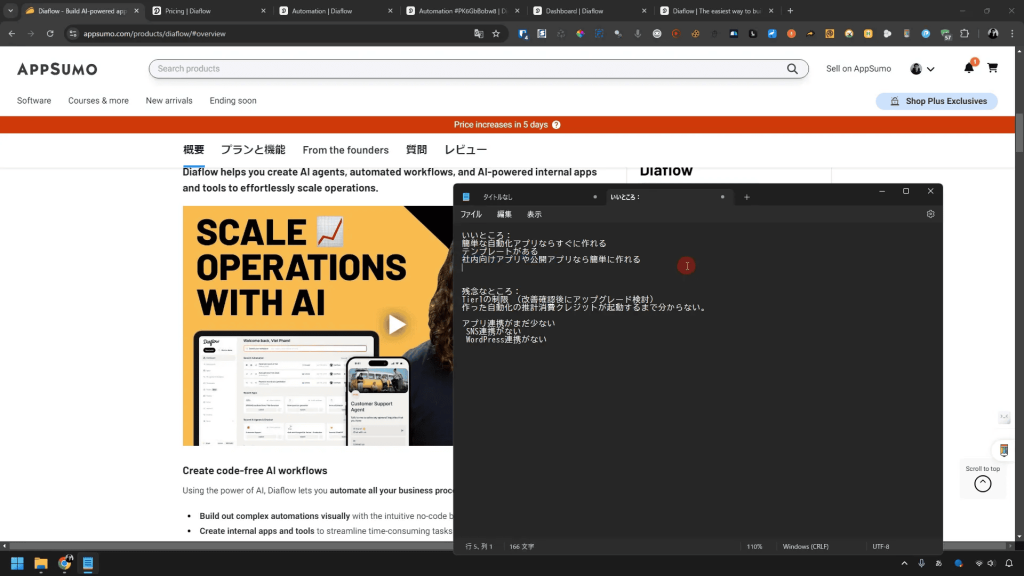Click the page vertical scrollbar thumb
Image resolution: width=1024 pixels, height=576 pixels.
(1019, 133)
